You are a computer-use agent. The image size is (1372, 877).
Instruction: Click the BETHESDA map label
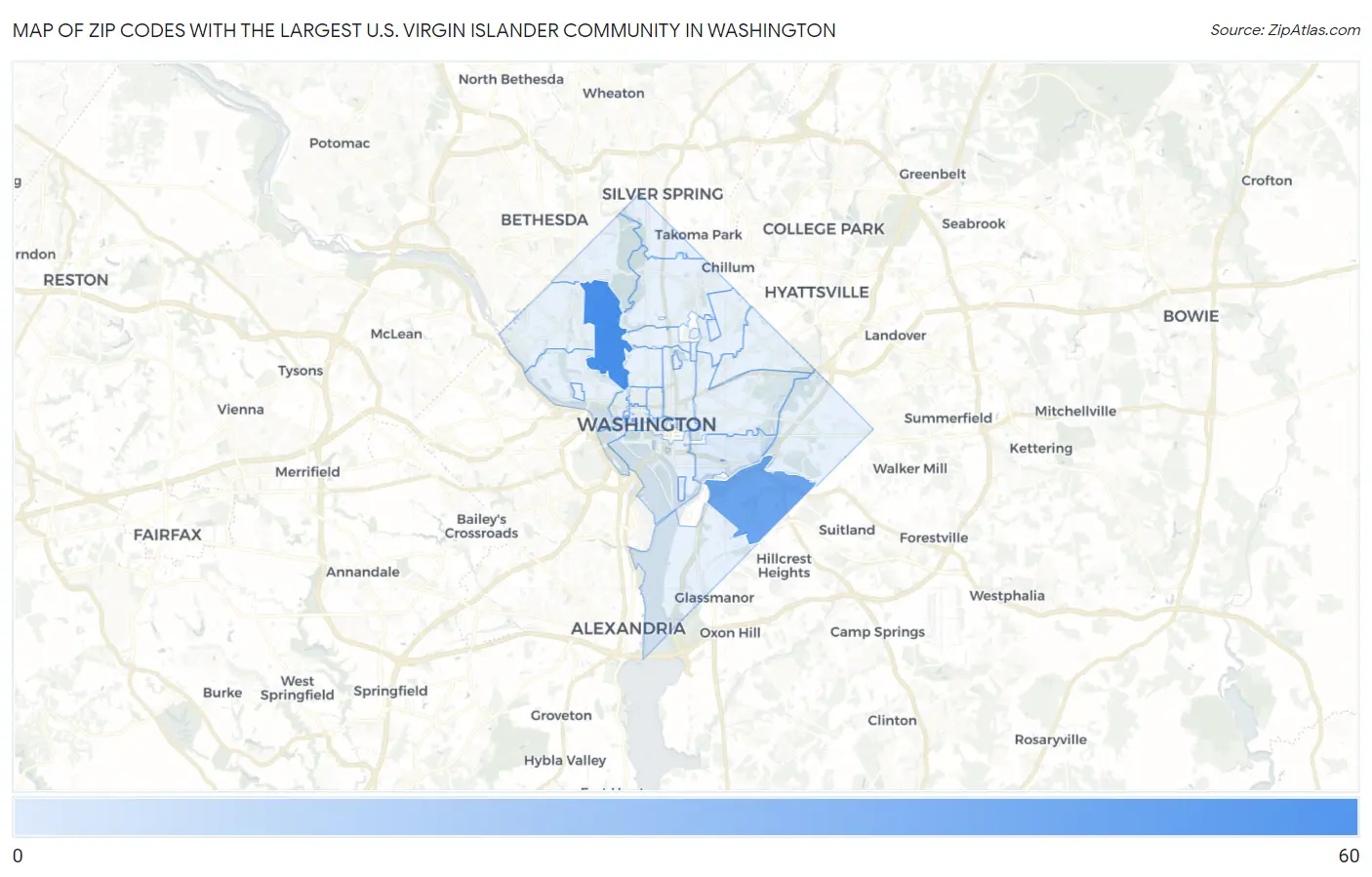tap(545, 220)
